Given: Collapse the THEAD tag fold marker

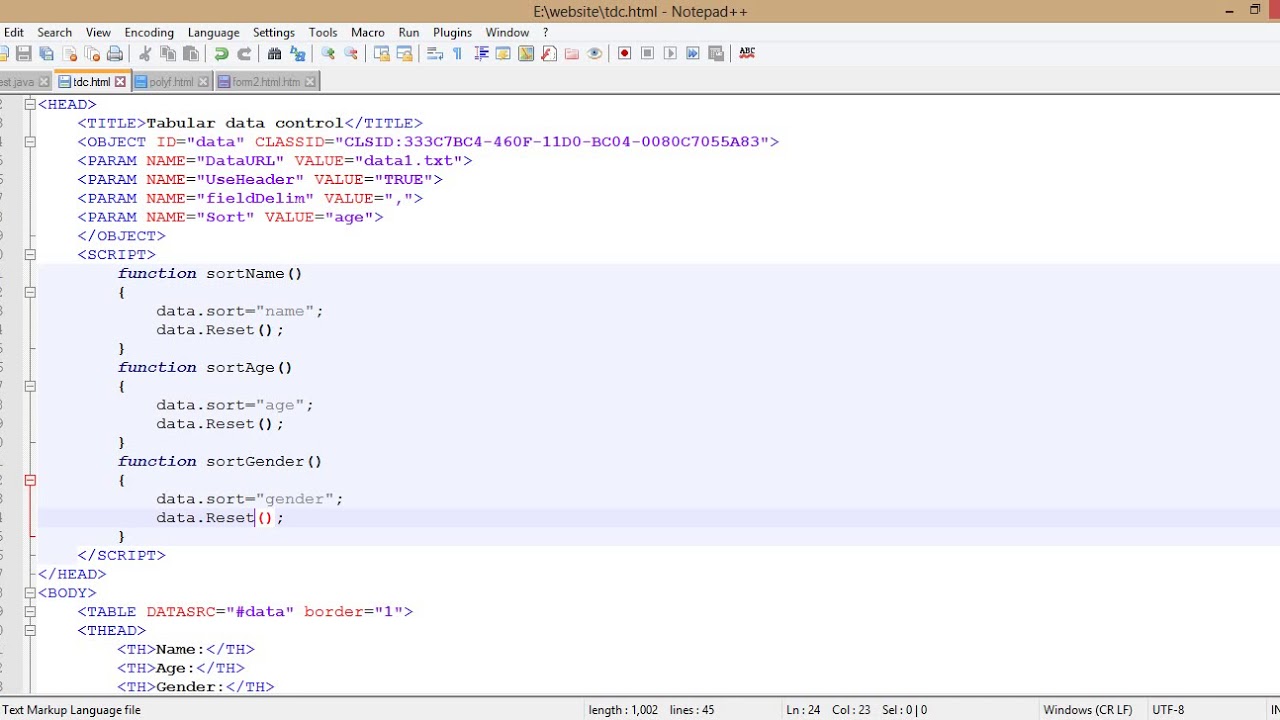Looking at the screenshot, I should click(x=30, y=631).
